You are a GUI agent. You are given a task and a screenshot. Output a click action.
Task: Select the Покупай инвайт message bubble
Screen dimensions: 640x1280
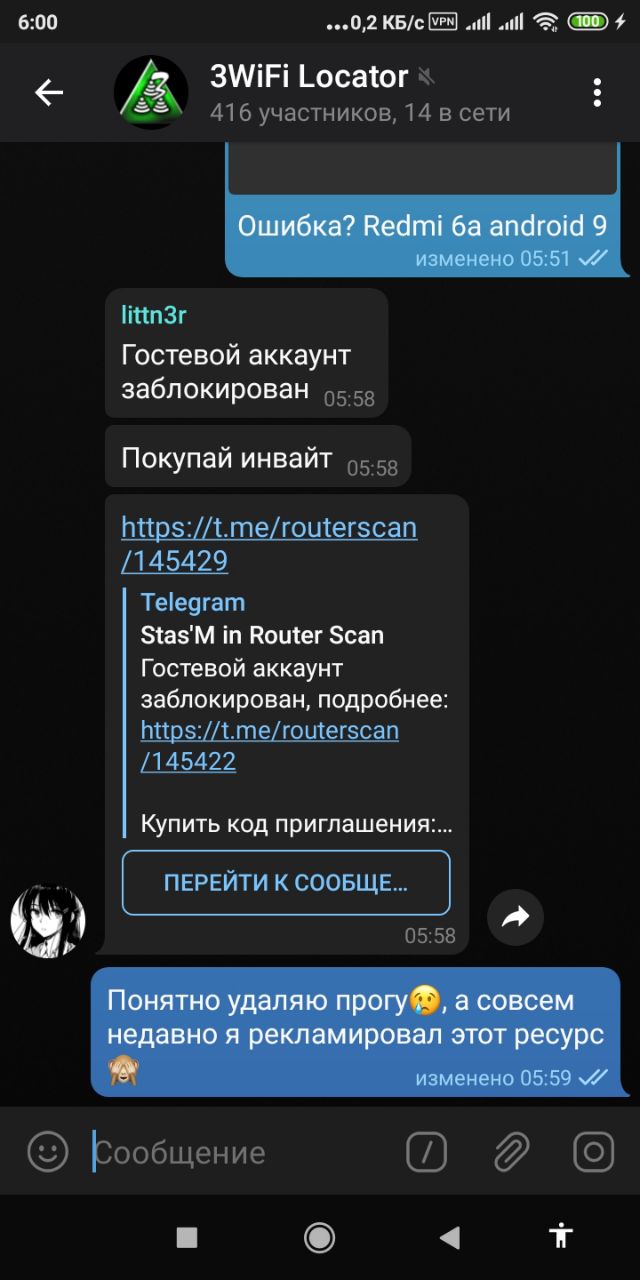pos(258,460)
